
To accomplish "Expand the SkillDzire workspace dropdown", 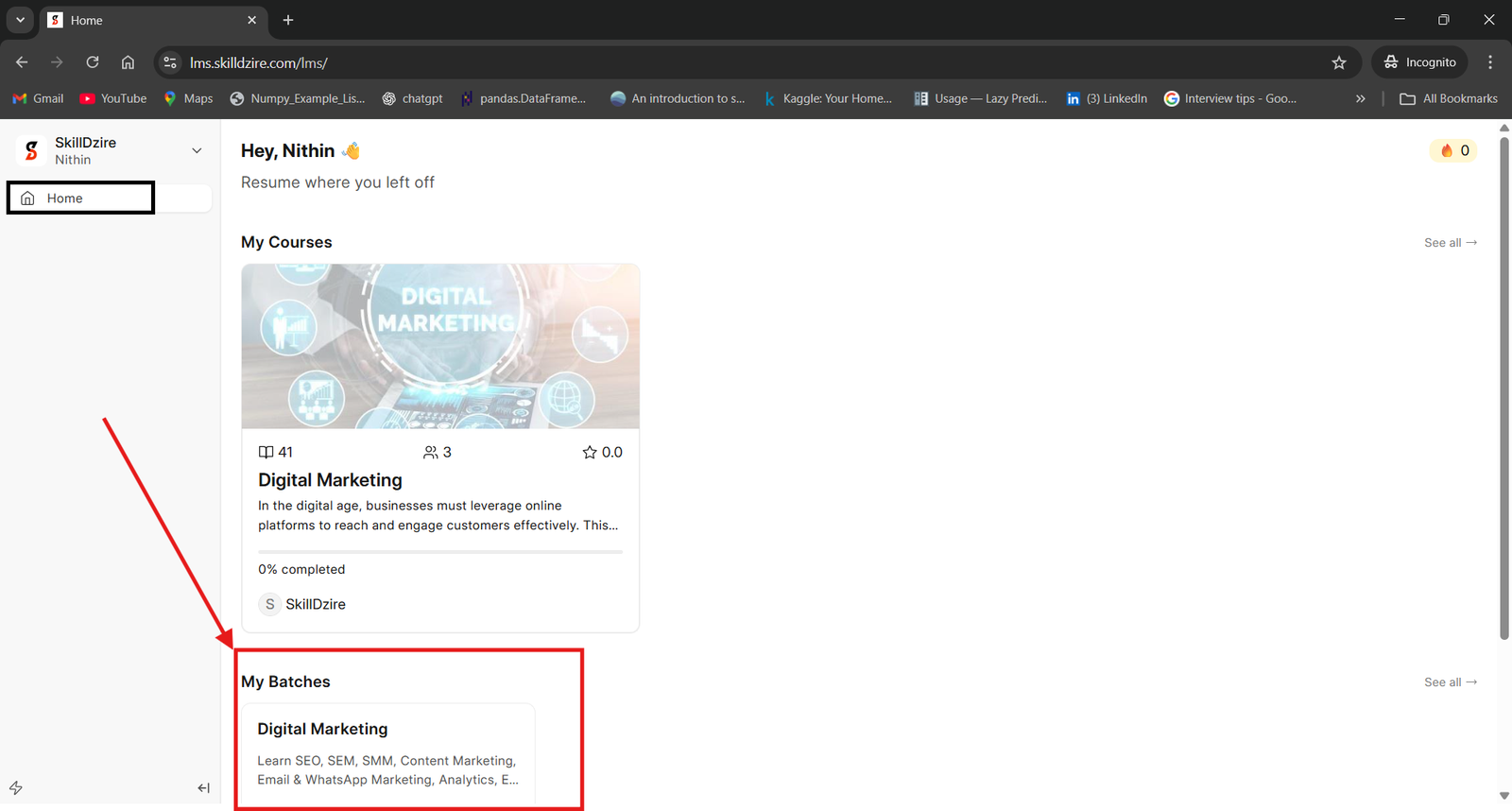I will pos(197,150).
